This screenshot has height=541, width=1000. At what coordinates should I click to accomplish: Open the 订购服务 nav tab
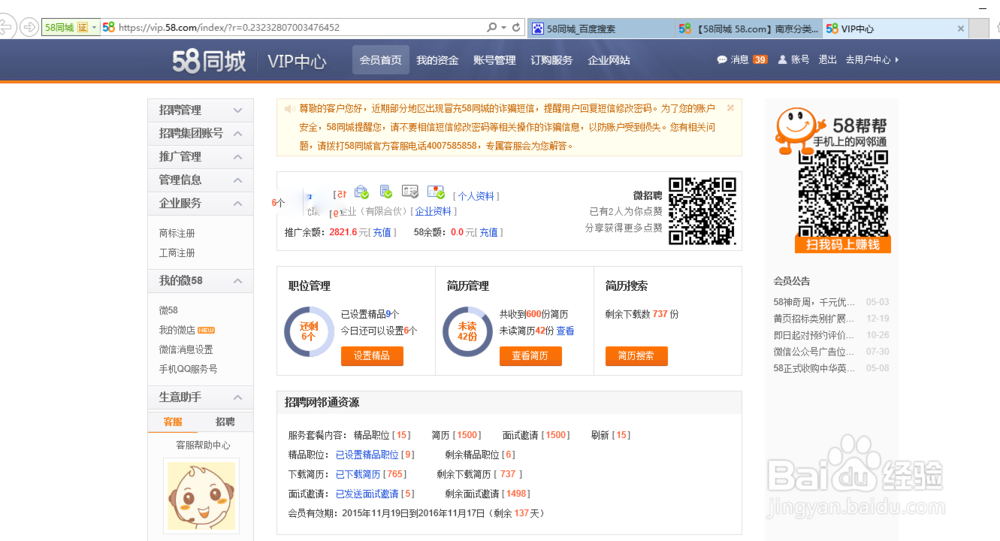552,60
